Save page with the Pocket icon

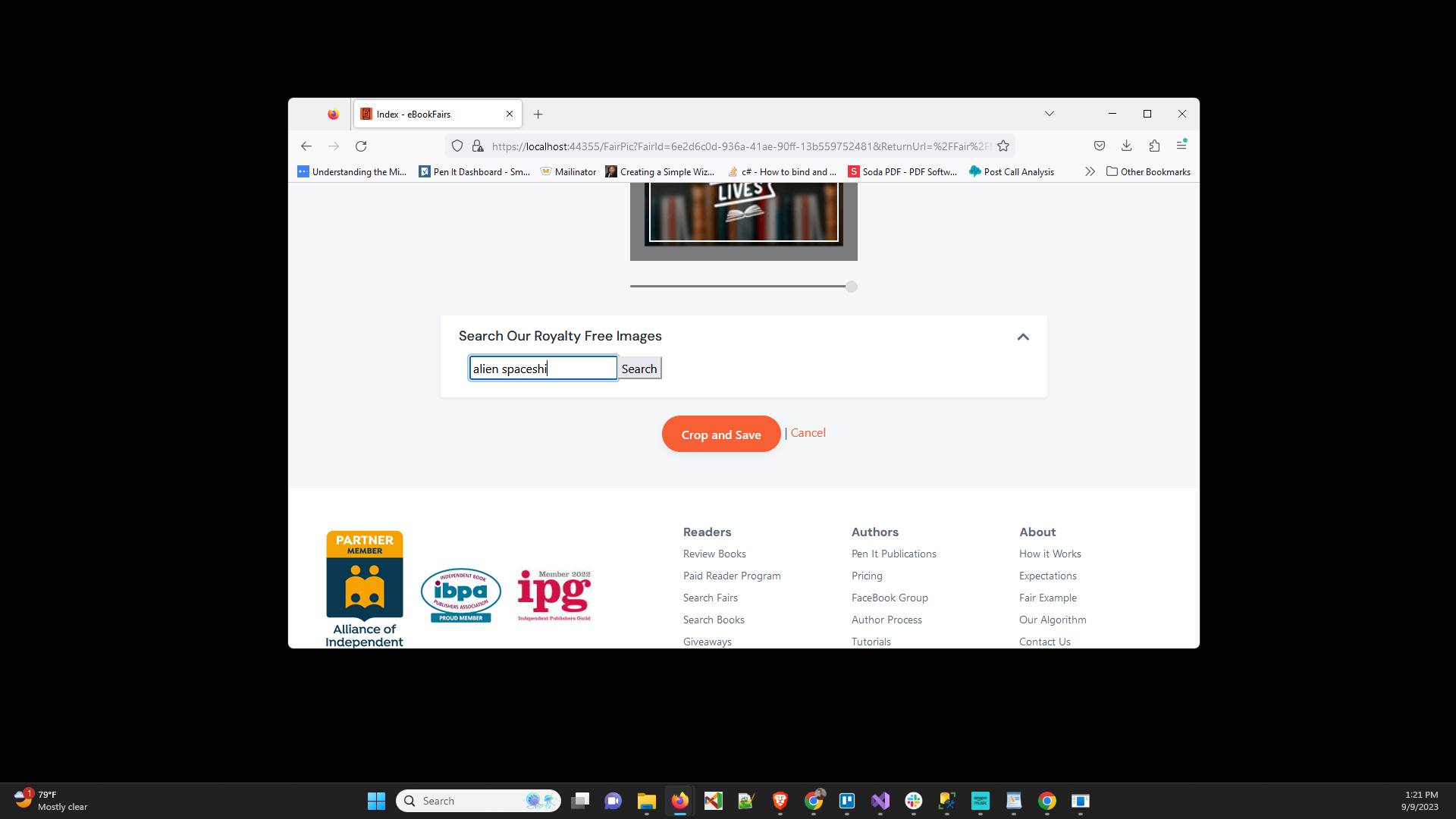point(1100,146)
